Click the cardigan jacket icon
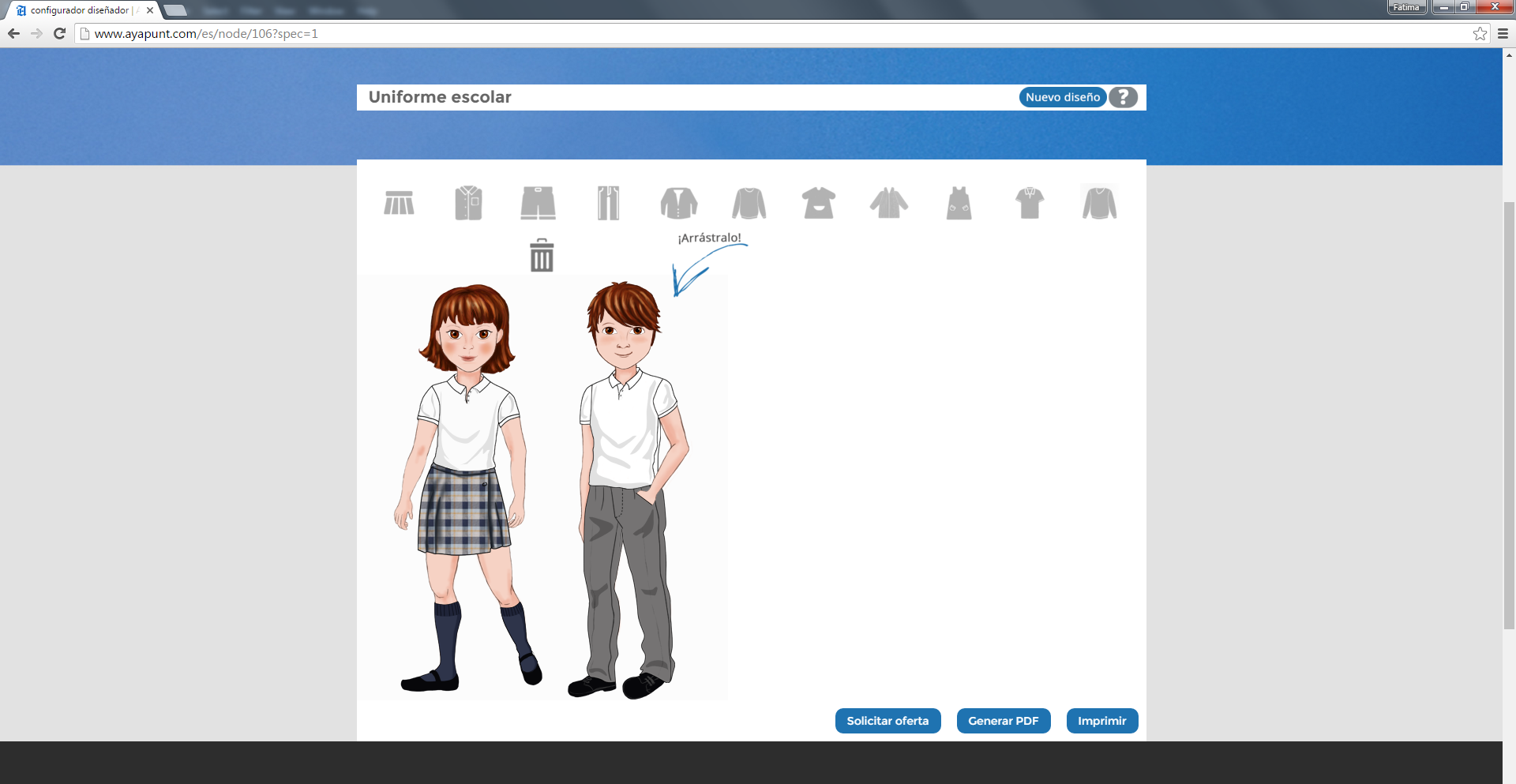Viewport: 1516px width, 784px height. [678, 203]
